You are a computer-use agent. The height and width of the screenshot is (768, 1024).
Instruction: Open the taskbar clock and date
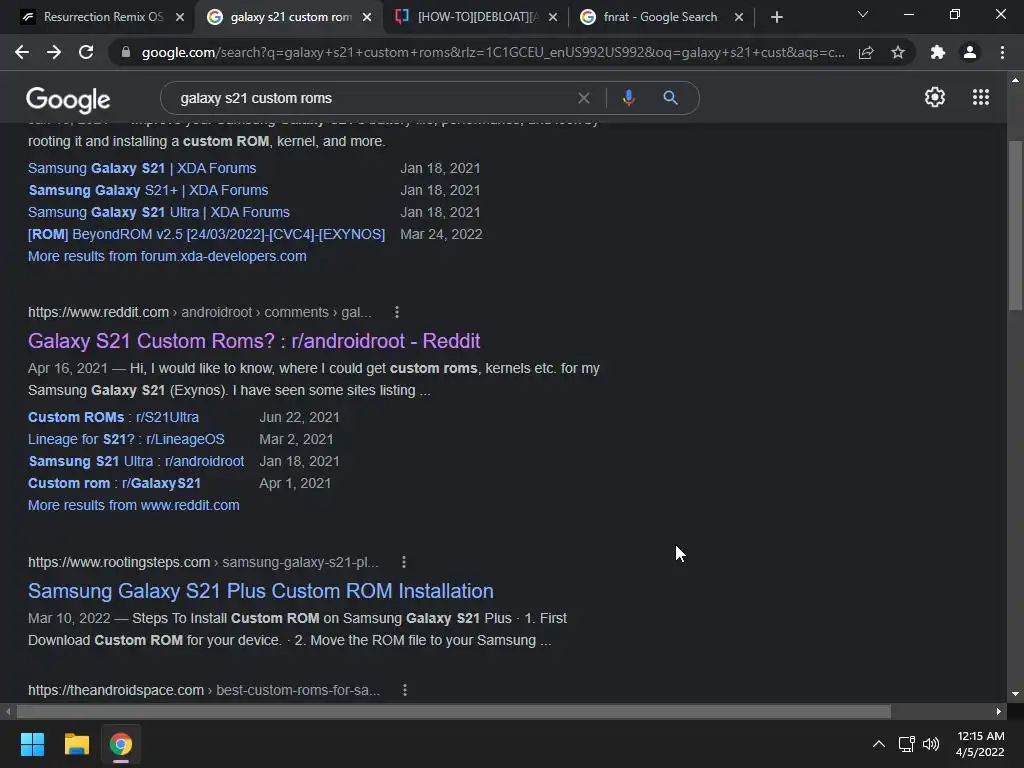tap(980, 744)
